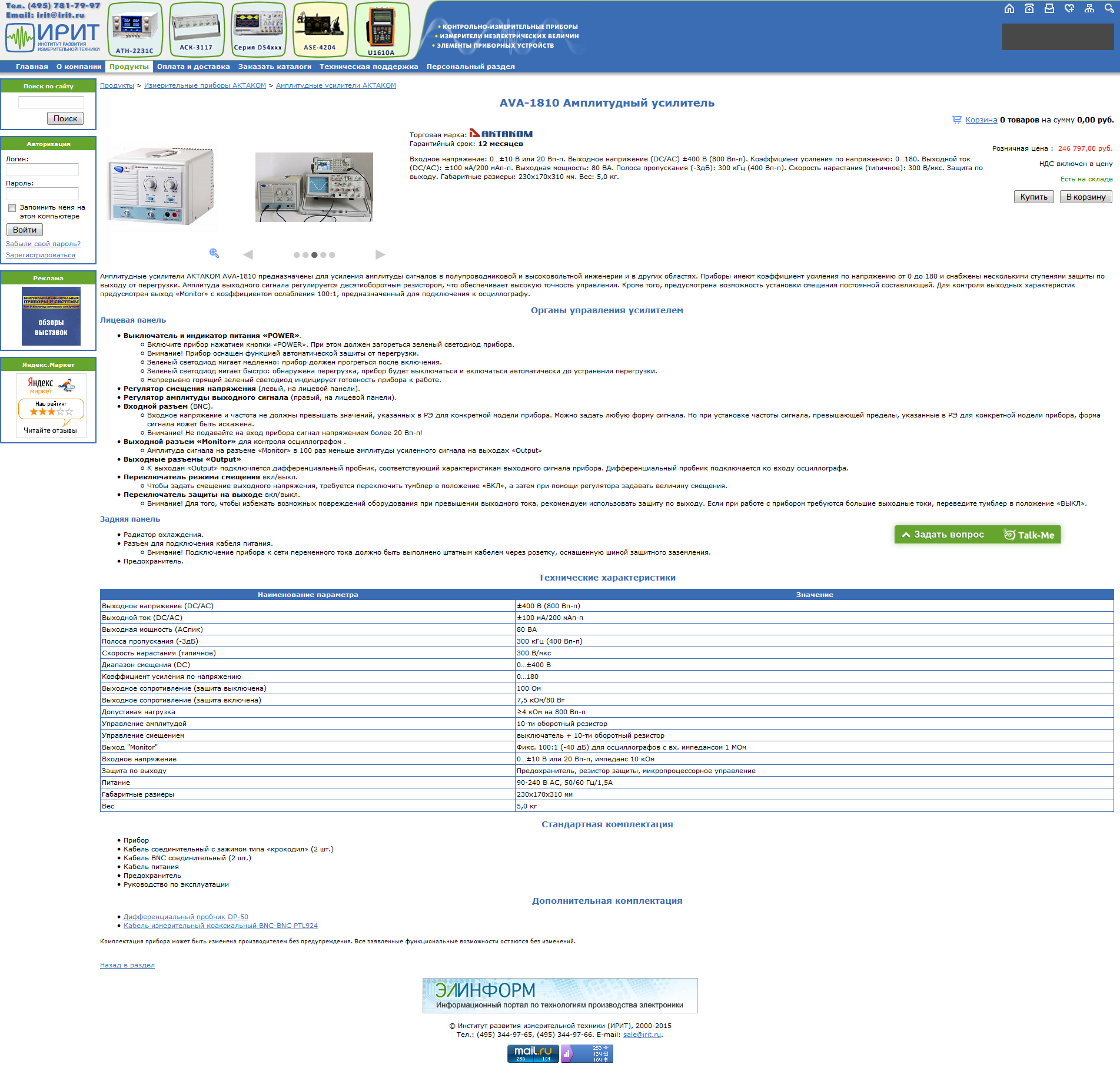This screenshot has width=1120, height=1074.
Task: Click the AKTAKOM brand logo
Action: pos(501,134)
